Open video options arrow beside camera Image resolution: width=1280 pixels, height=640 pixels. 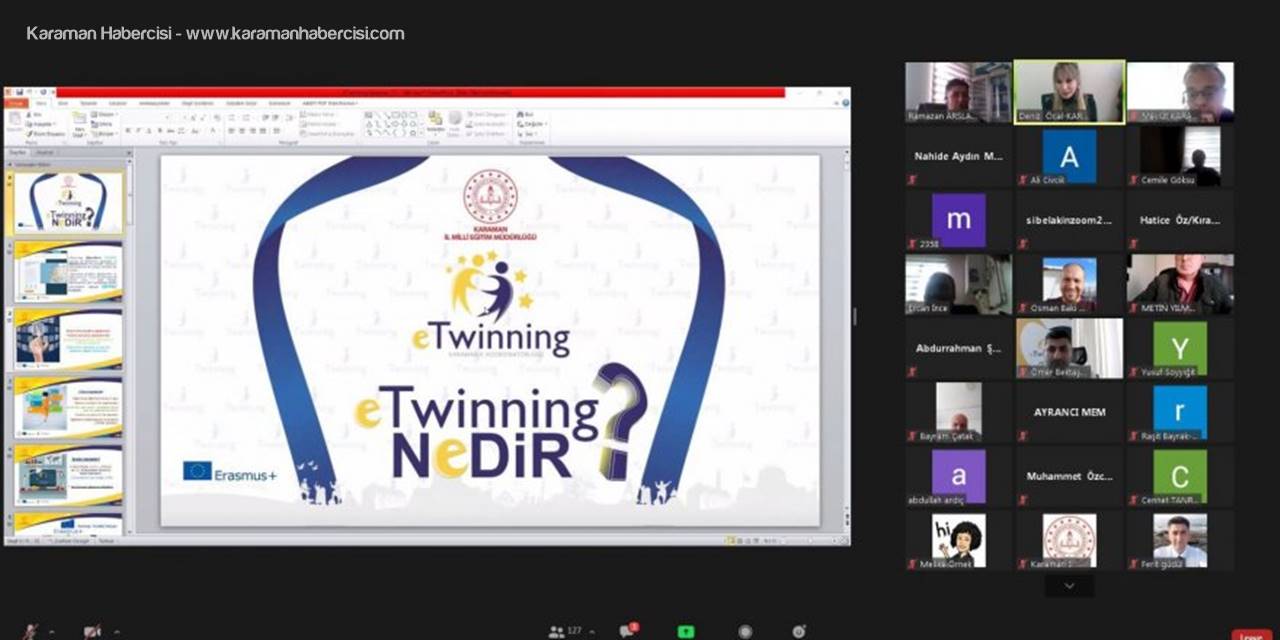[116, 632]
